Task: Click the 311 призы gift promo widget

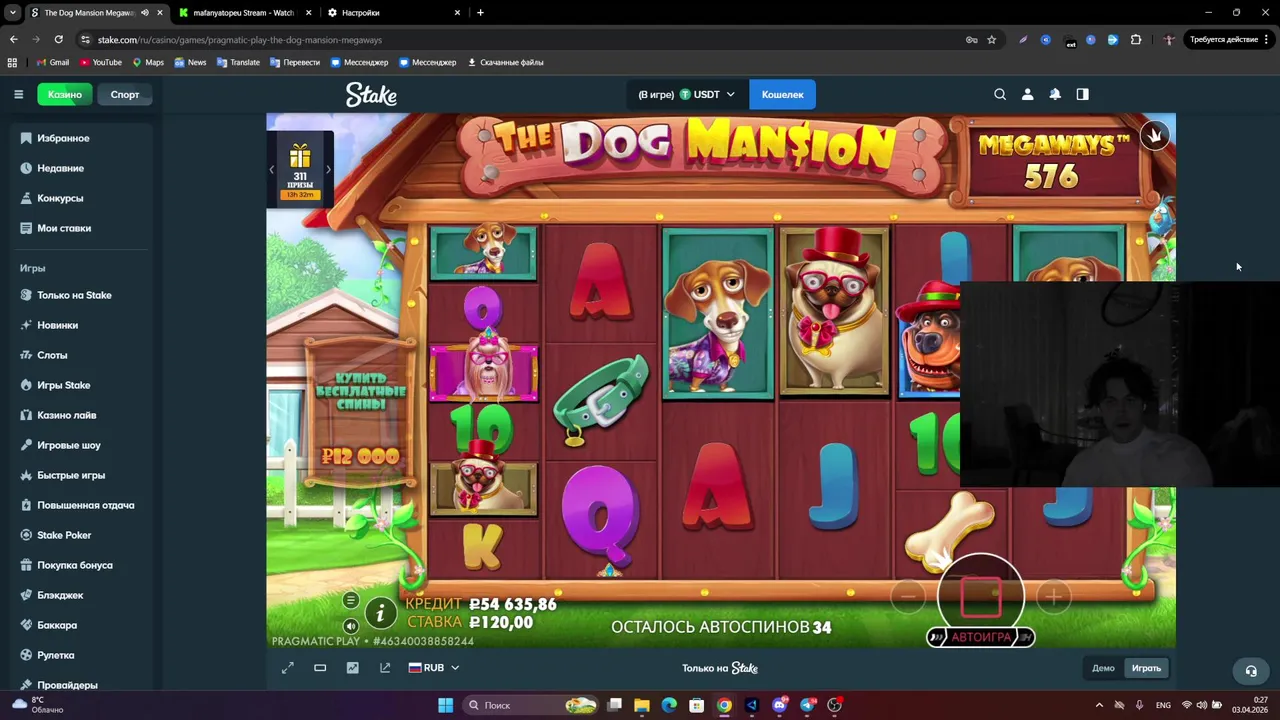Action: coord(300,170)
